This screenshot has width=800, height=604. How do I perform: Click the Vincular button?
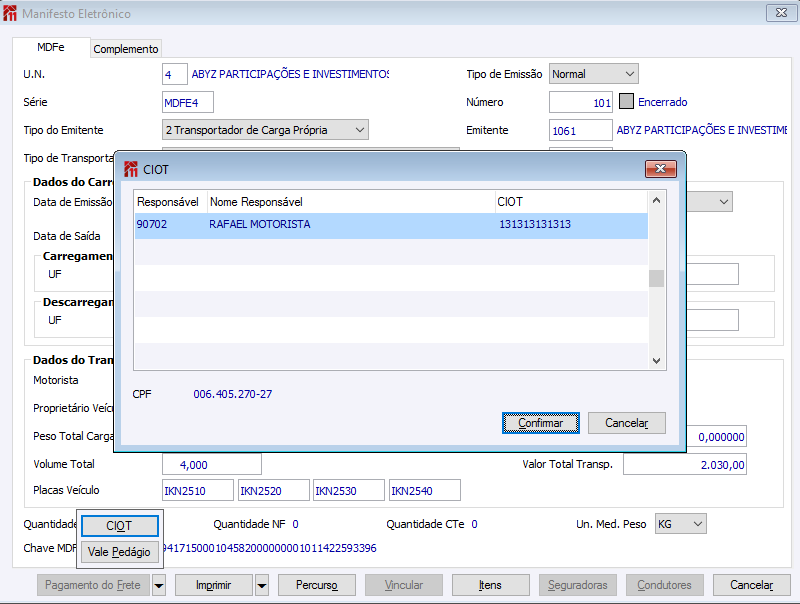404,585
